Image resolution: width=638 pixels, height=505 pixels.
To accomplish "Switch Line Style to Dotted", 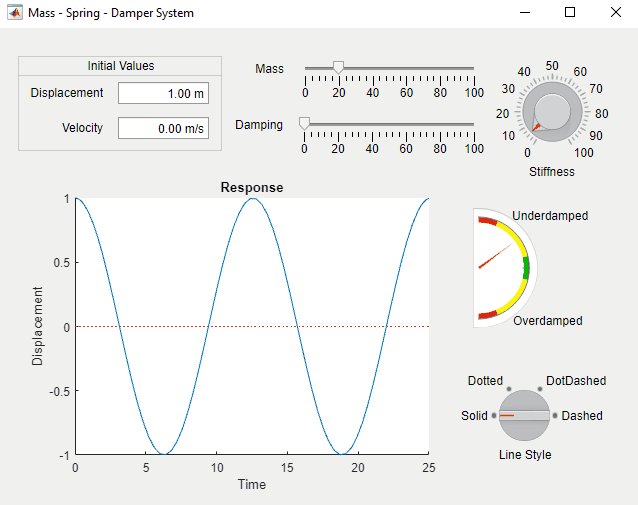I will tap(486, 381).
